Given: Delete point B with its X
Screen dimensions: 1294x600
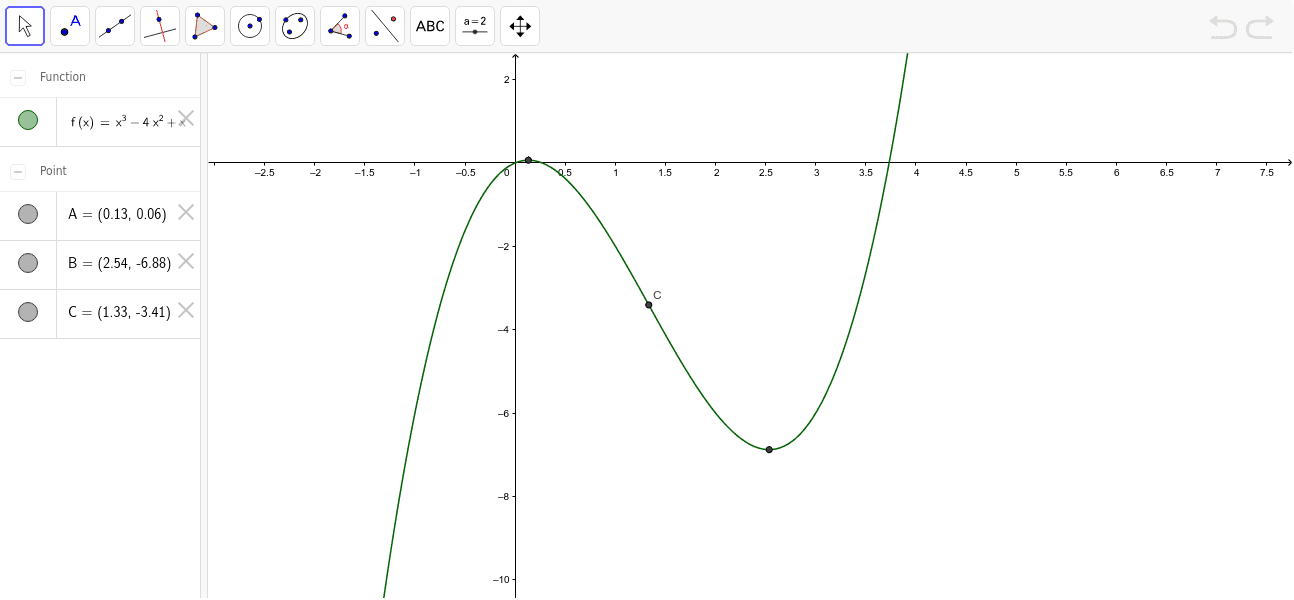Looking at the screenshot, I should pos(186,261).
